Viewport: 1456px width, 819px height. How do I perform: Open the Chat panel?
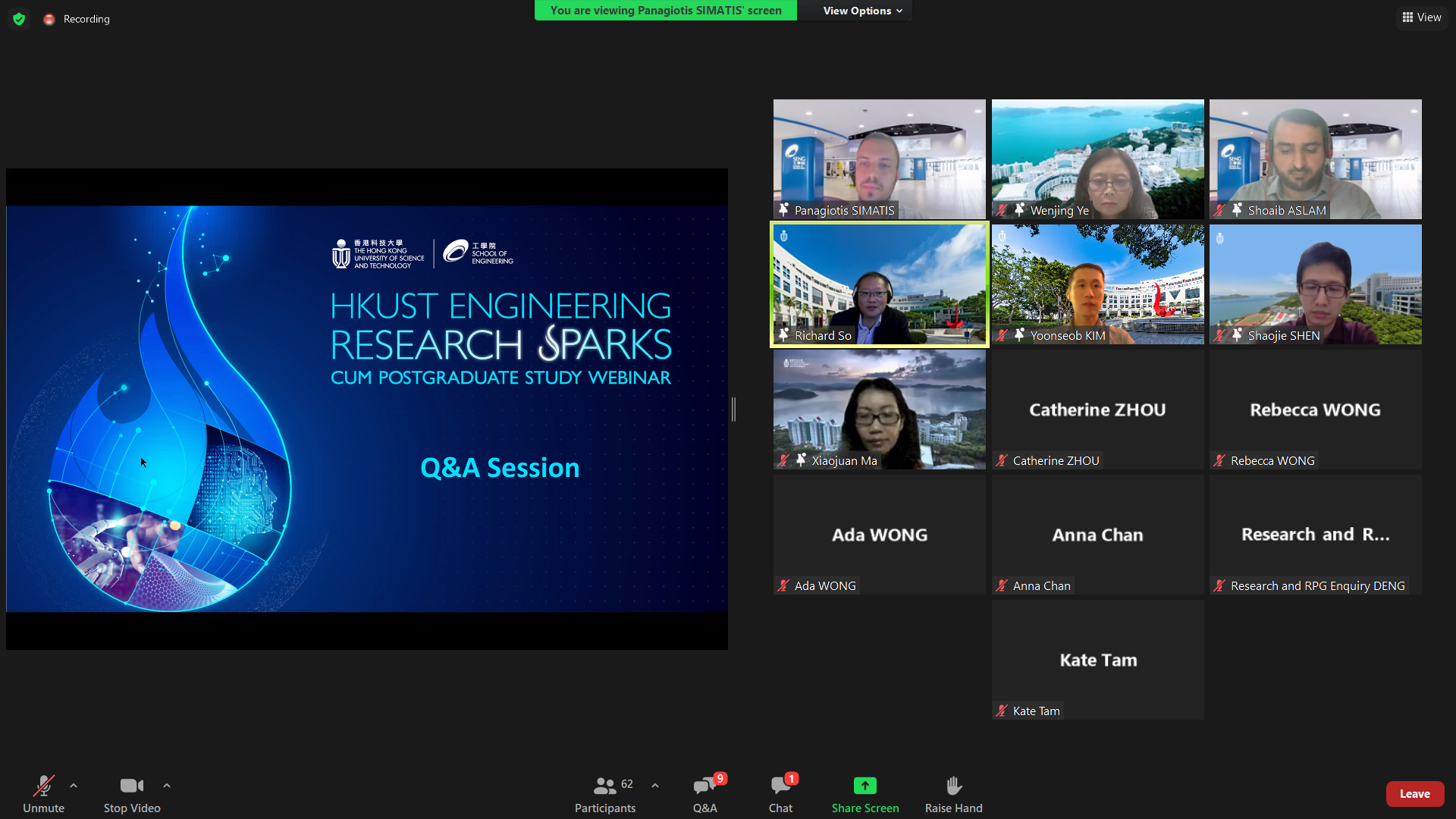[780, 794]
